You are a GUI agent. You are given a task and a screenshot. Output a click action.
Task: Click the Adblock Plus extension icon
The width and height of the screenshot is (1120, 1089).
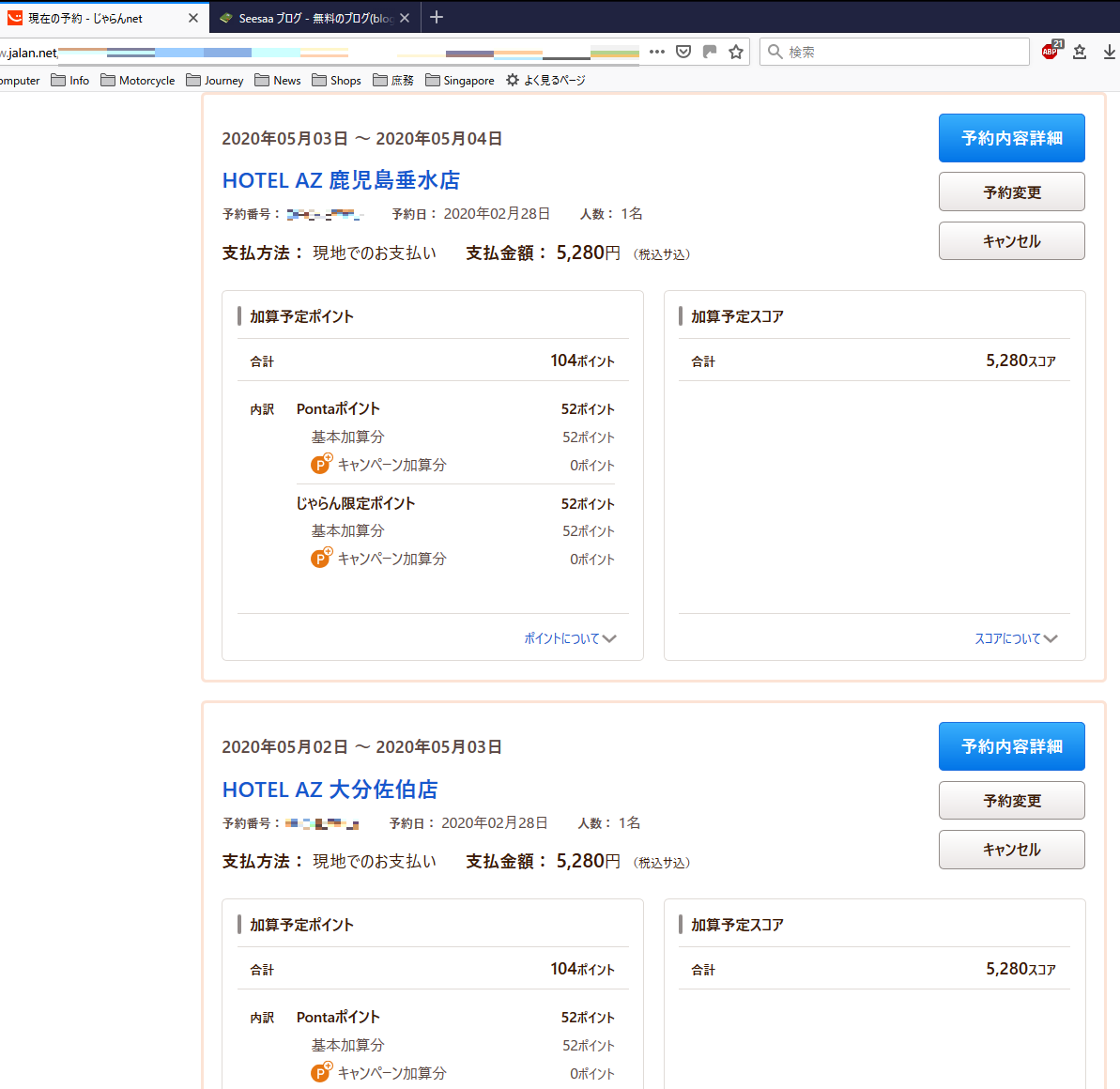(x=1051, y=50)
